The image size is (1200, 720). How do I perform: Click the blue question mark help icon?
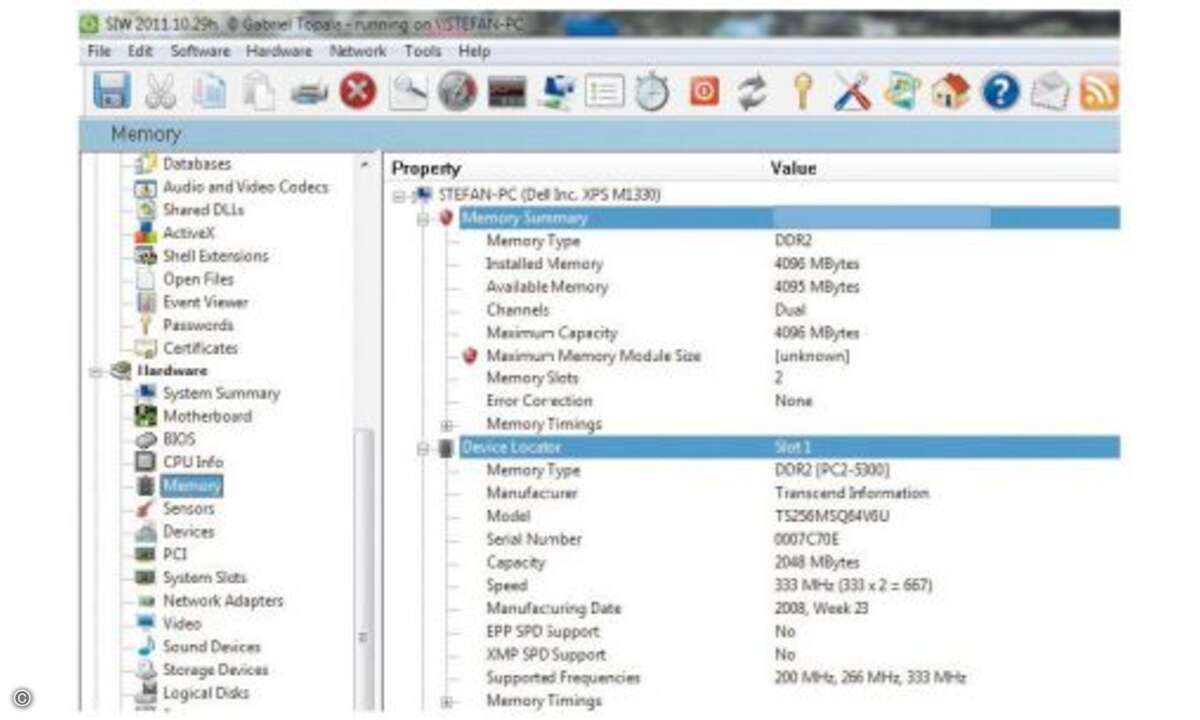[x=1000, y=92]
